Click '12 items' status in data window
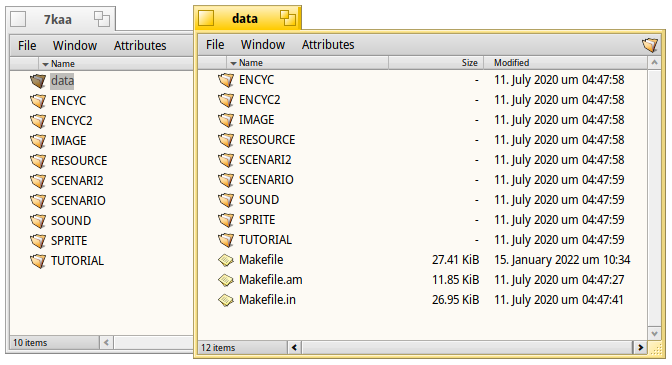The width and height of the screenshot is (672, 365). pos(218,347)
